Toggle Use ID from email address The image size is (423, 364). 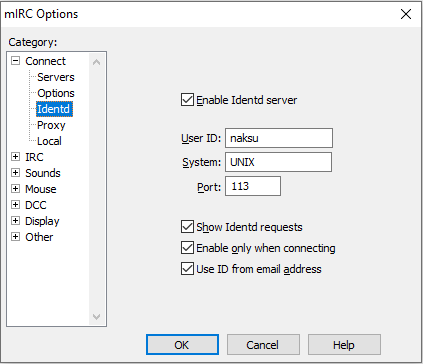187,269
